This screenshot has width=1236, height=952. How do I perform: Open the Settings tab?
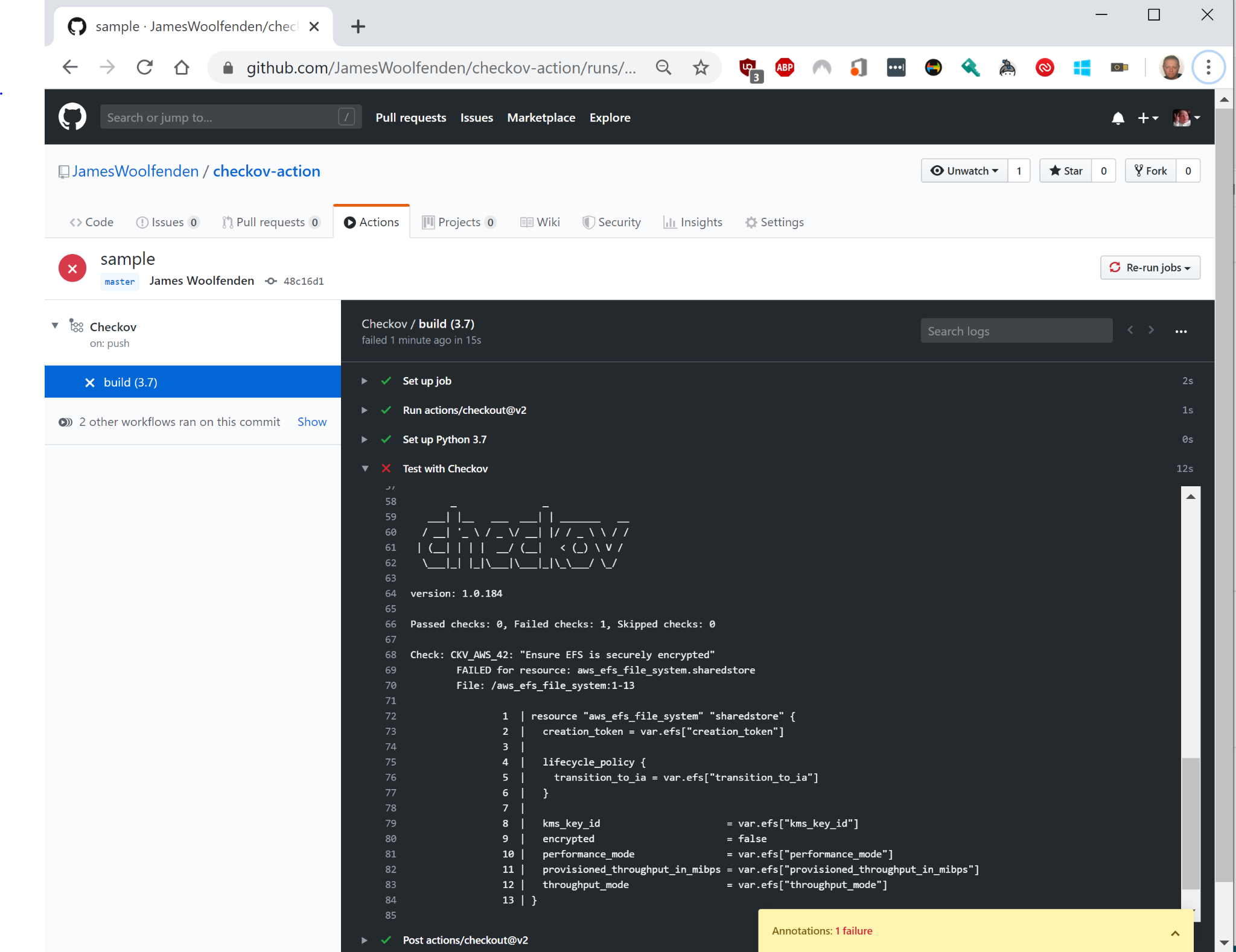pyautogui.click(x=774, y=222)
